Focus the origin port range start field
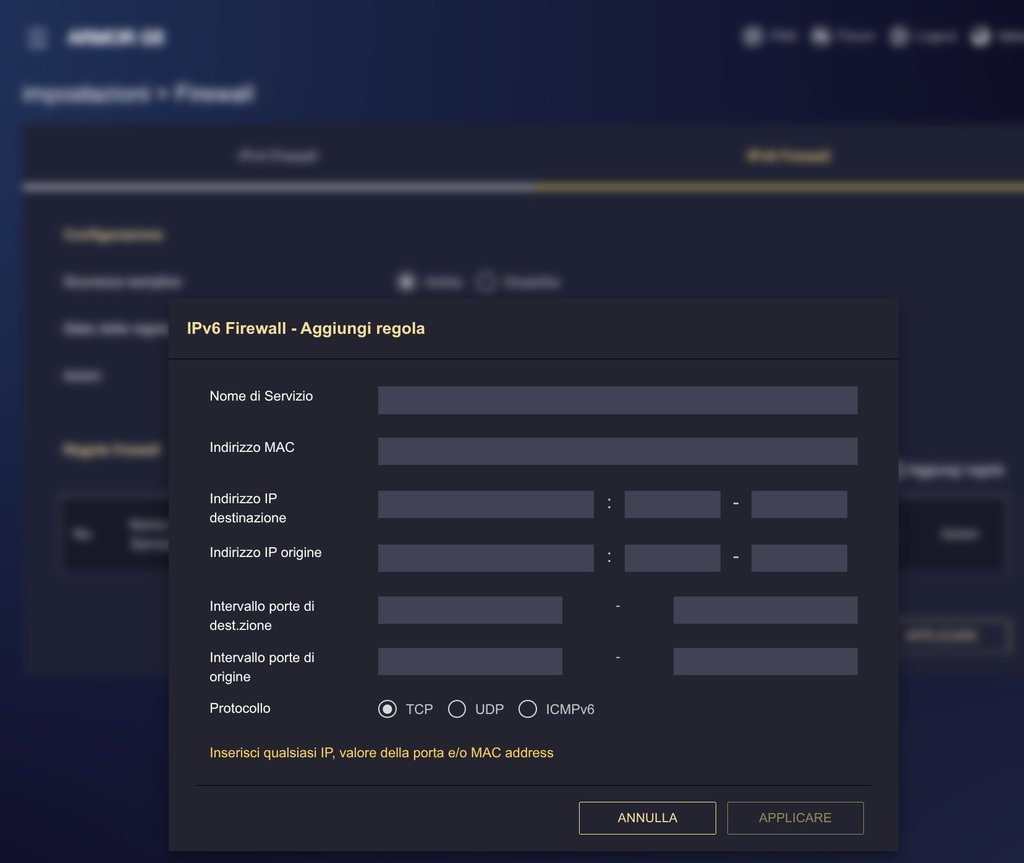The image size is (1024, 863). [470, 661]
